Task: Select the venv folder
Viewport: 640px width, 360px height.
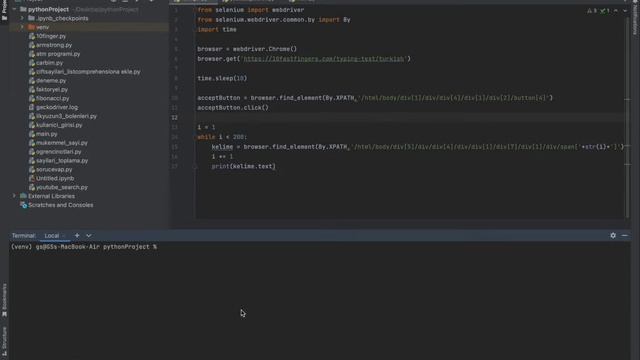Action: coord(42,27)
